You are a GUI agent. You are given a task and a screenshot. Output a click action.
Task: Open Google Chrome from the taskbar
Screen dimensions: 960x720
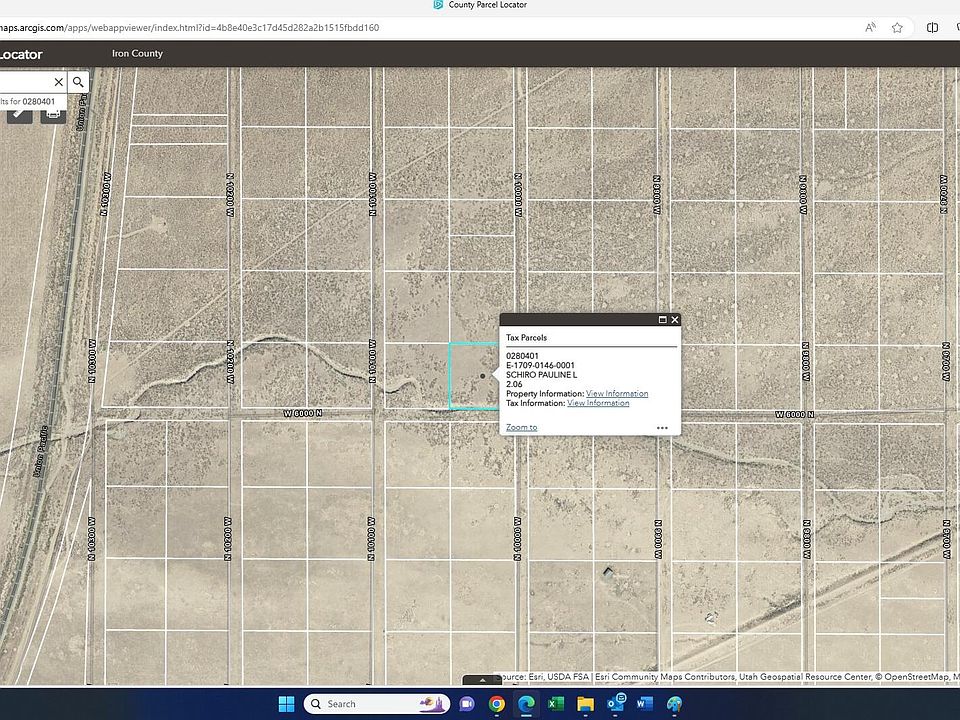coord(497,703)
